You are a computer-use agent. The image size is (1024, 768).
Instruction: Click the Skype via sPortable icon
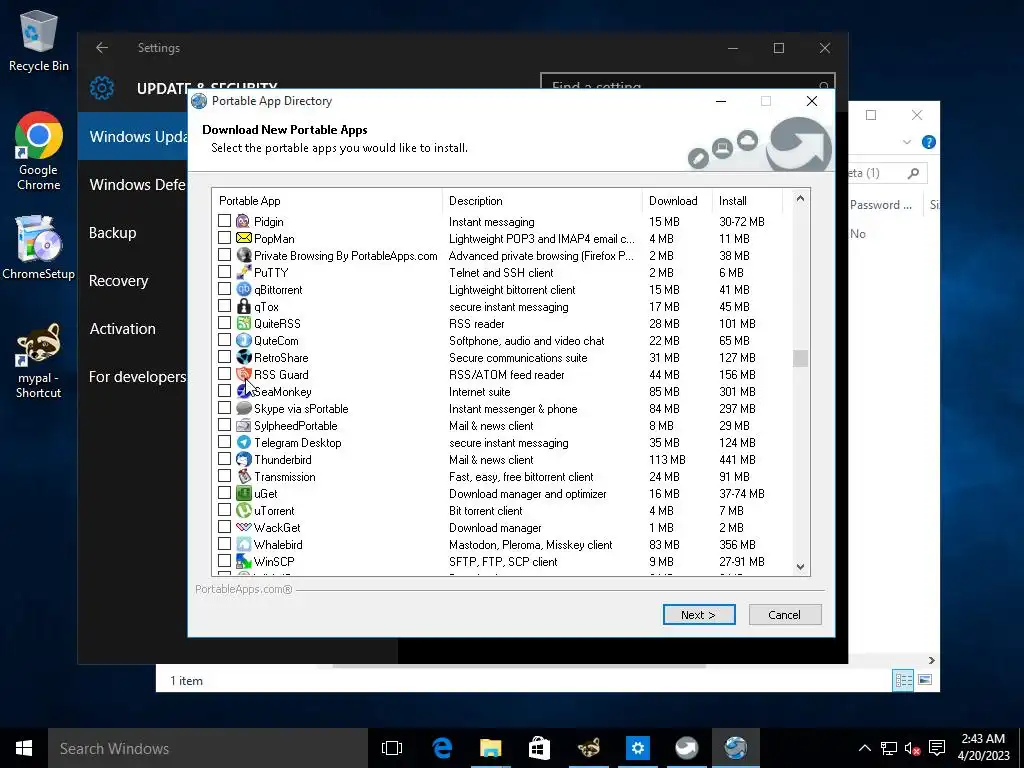click(x=244, y=408)
